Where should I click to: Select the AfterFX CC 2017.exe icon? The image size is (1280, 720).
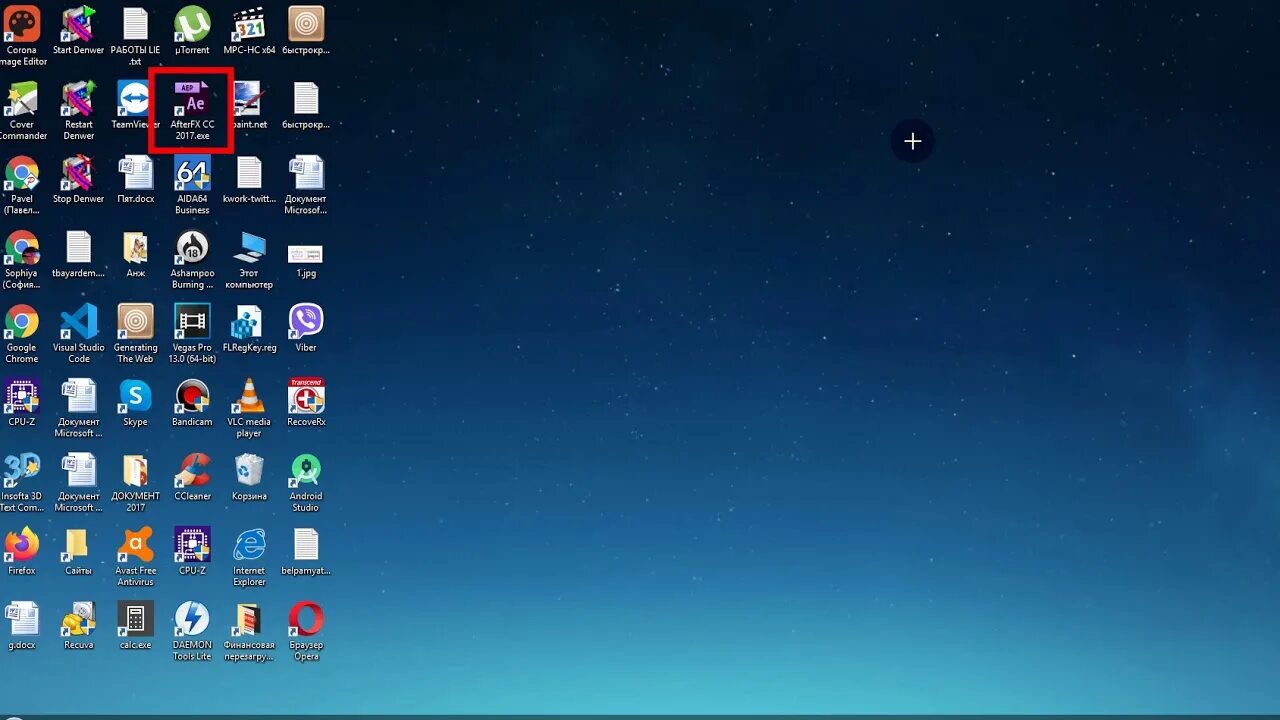192,110
